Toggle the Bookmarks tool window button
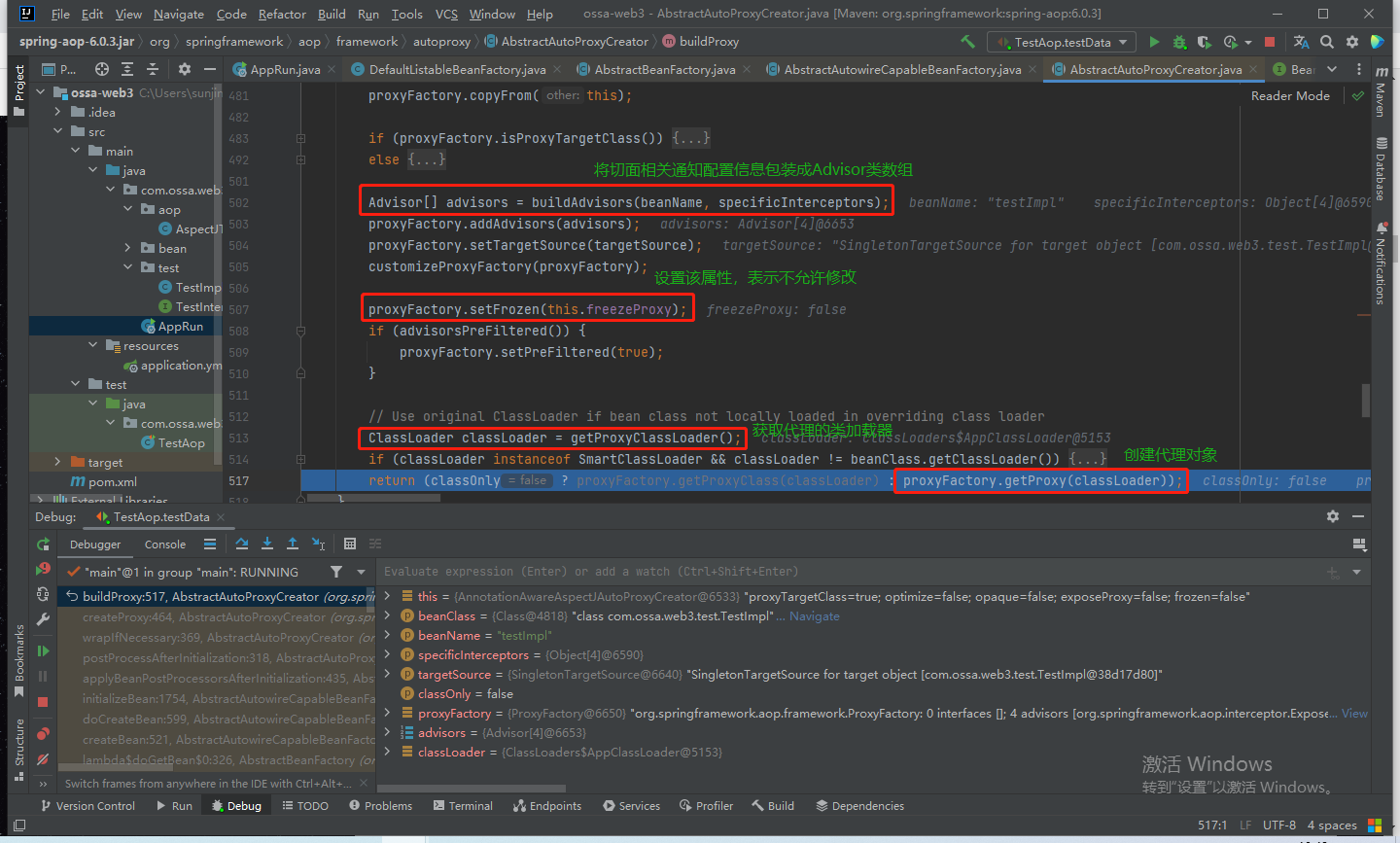This screenshot has width=1400, height=843. pos(18,661)
